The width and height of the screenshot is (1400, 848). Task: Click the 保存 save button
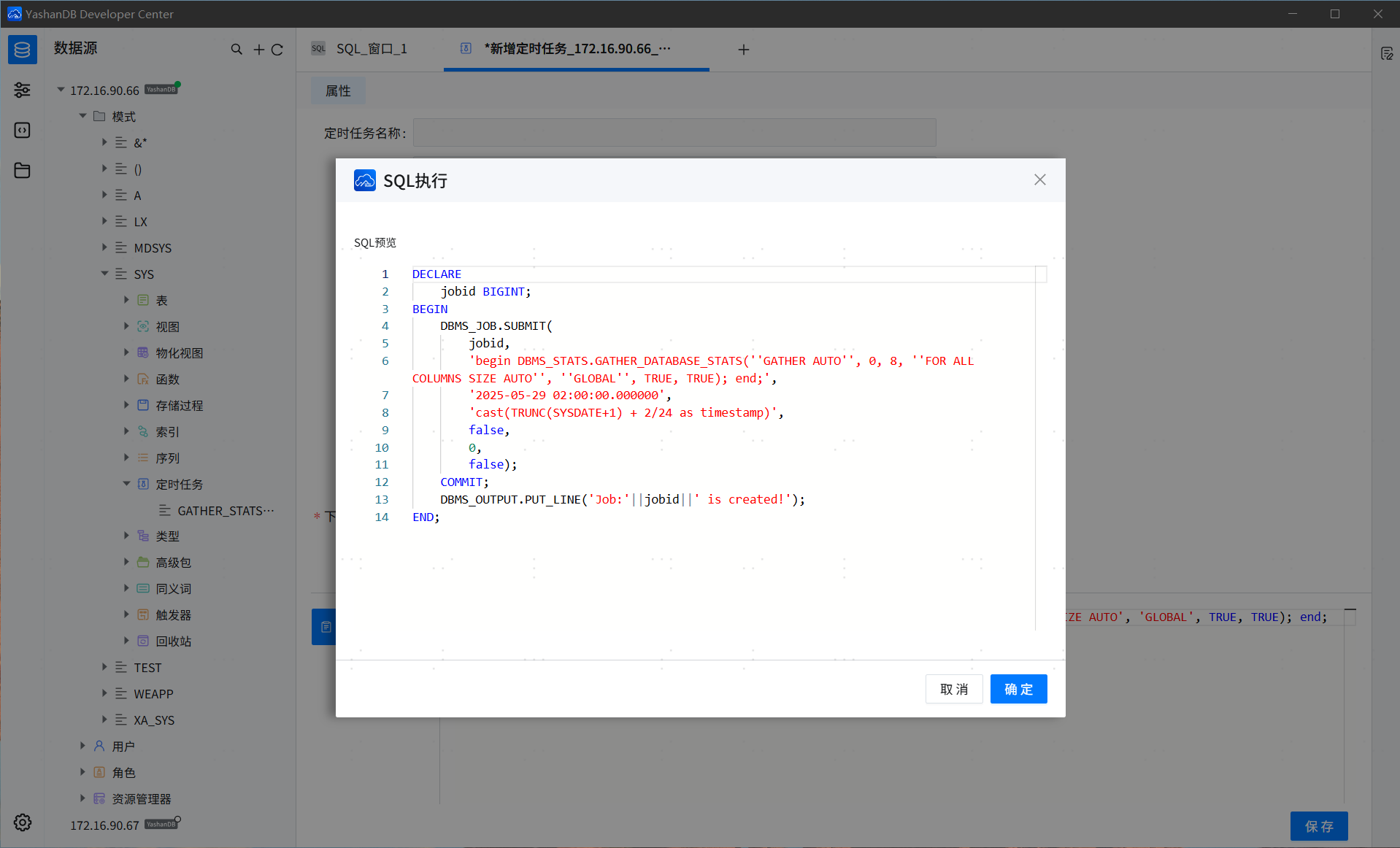(1319, 826)
